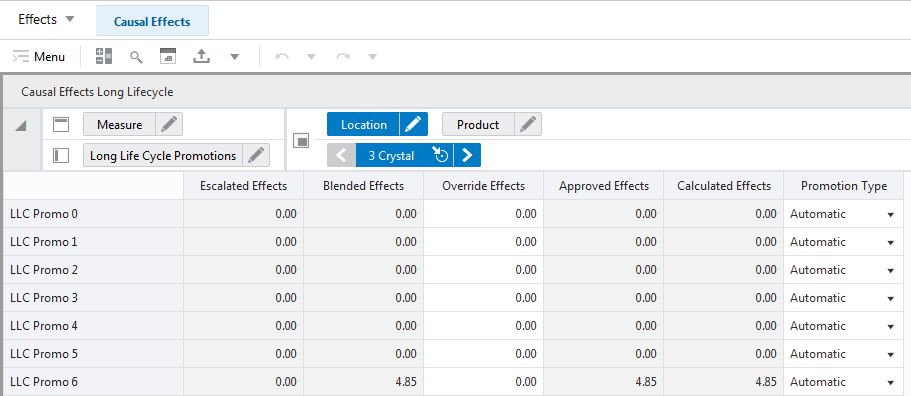Open Promotion Type dropdown for LLC Promo 3
The image size is (911, 396).
tap(891, 298)
